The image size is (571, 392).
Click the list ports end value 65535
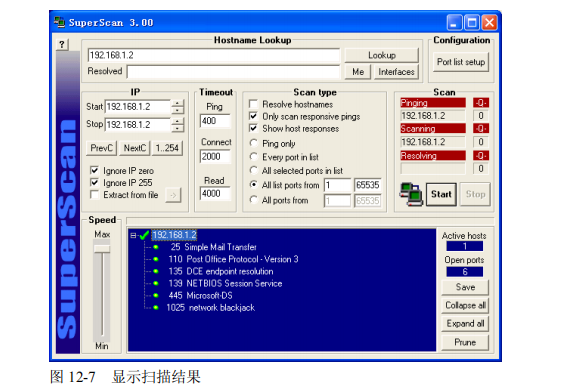pyautogui.click(x=367, y=185)
